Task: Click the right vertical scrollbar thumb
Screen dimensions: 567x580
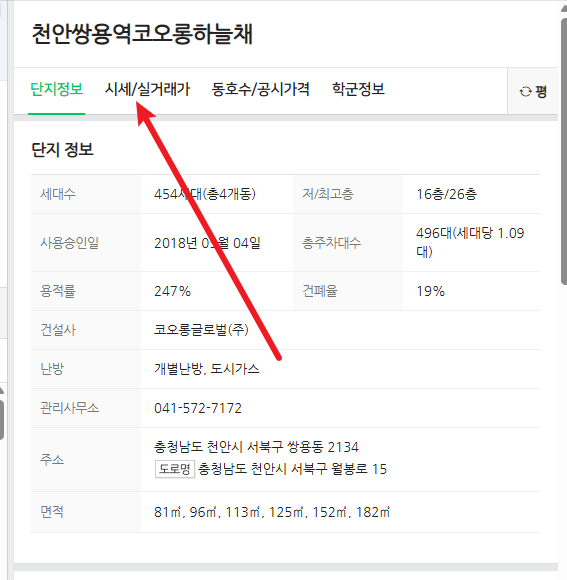Action: [x=564, y=152]
